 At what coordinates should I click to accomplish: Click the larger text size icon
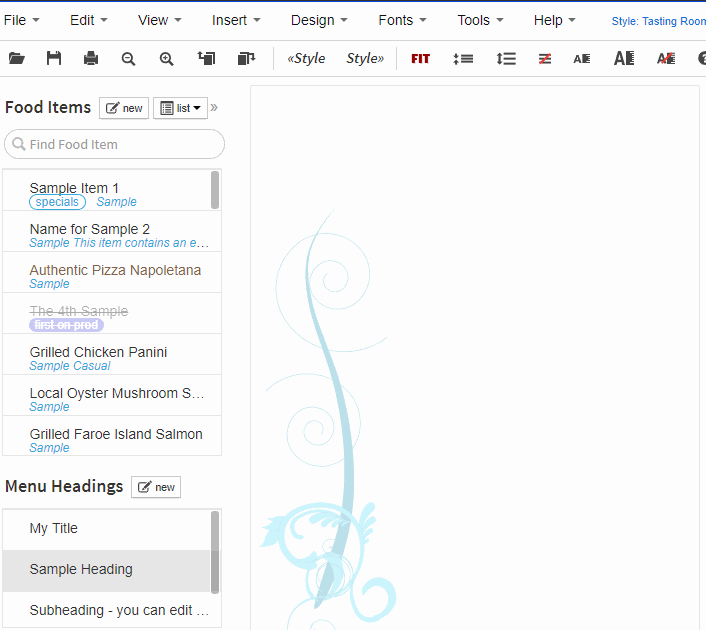[x=624, y=58]
